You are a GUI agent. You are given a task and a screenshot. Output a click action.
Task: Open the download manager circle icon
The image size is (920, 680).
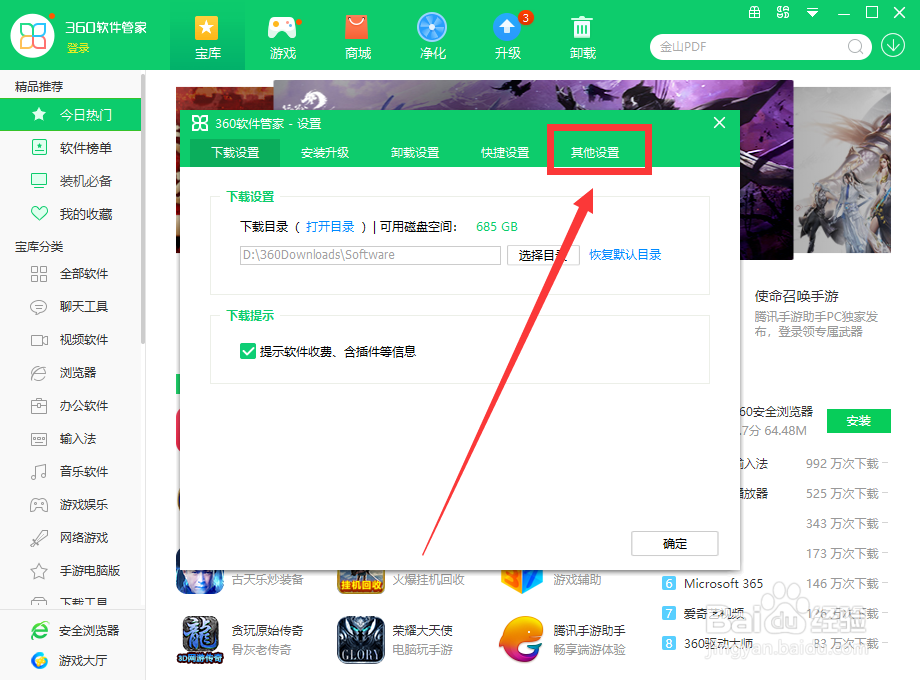coord(893,46)
